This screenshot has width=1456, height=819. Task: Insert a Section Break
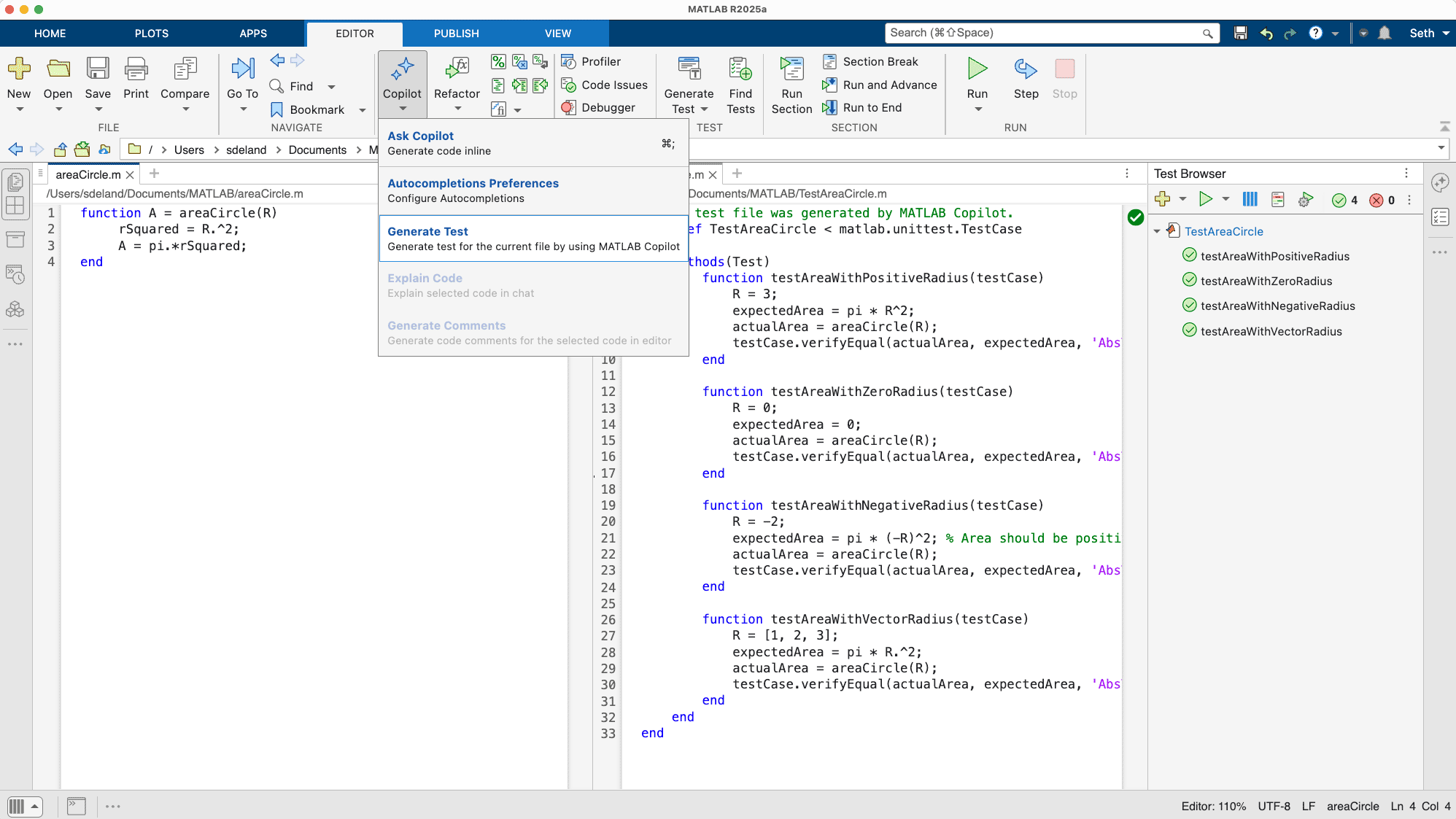point(870,61)
